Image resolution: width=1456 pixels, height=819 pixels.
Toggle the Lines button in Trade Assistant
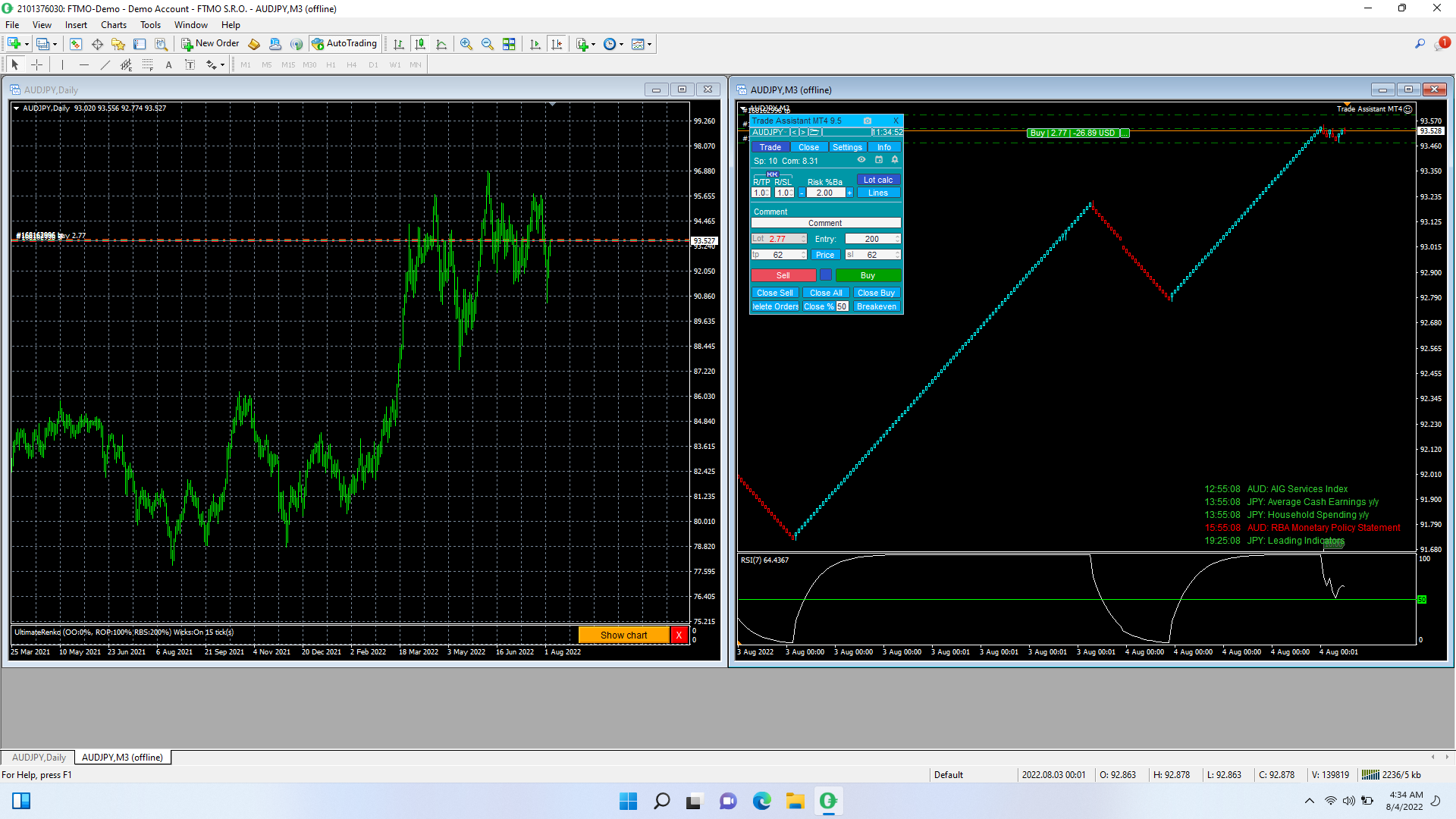pos(878,193)
